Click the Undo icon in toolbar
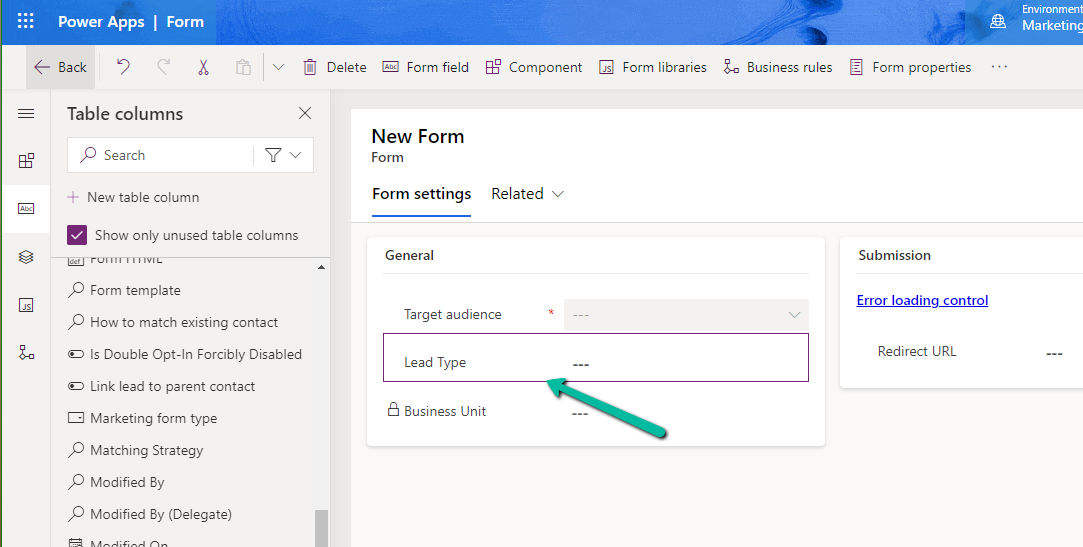The height and width of the screenshot is (547, 1083). pyautogui.click(x=123, y=67)
